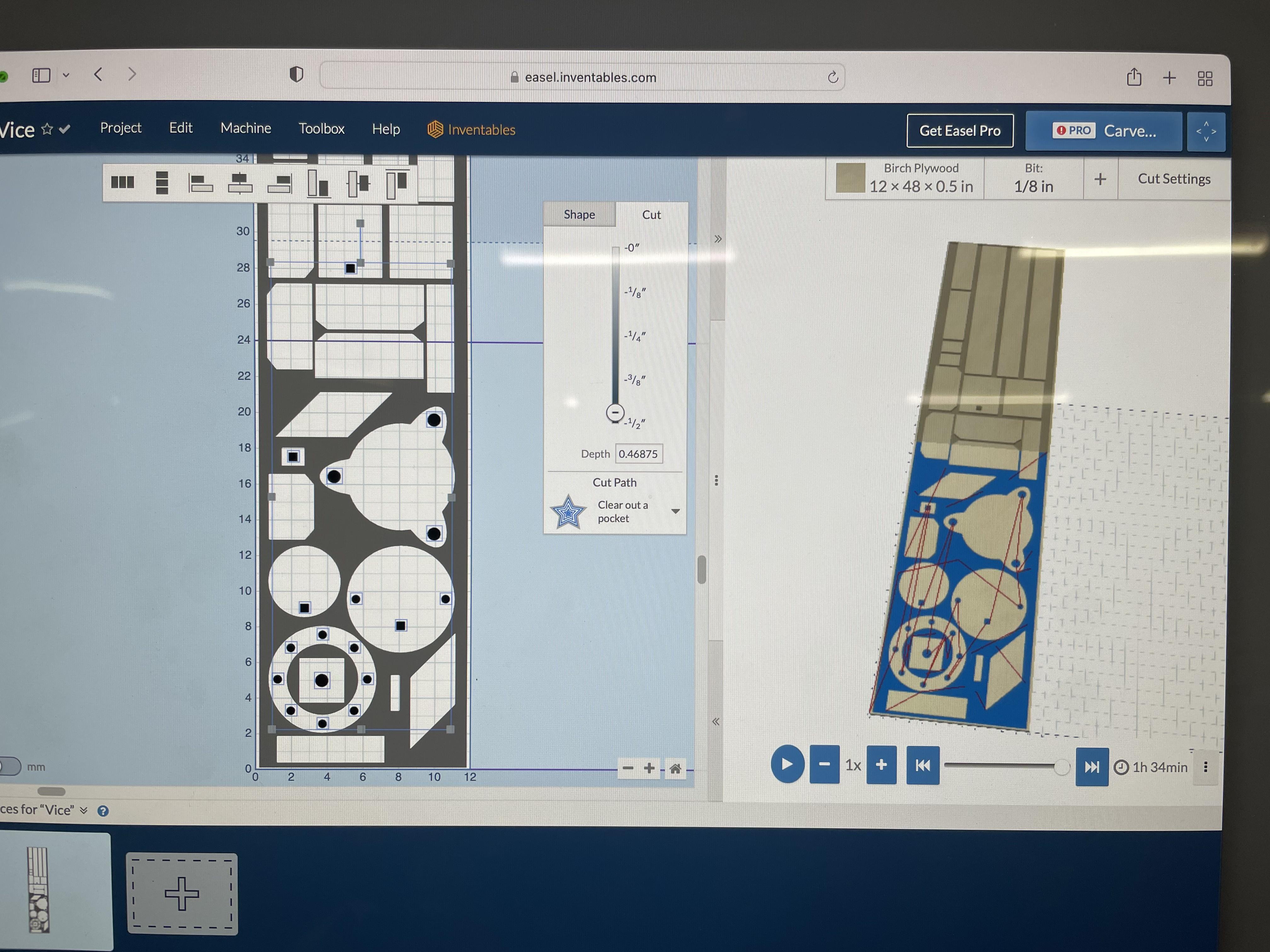This screenshot has width=1270, height=952.
Task: Click the skip-to-end simulation button
Action: click(x=1091, y=767)
